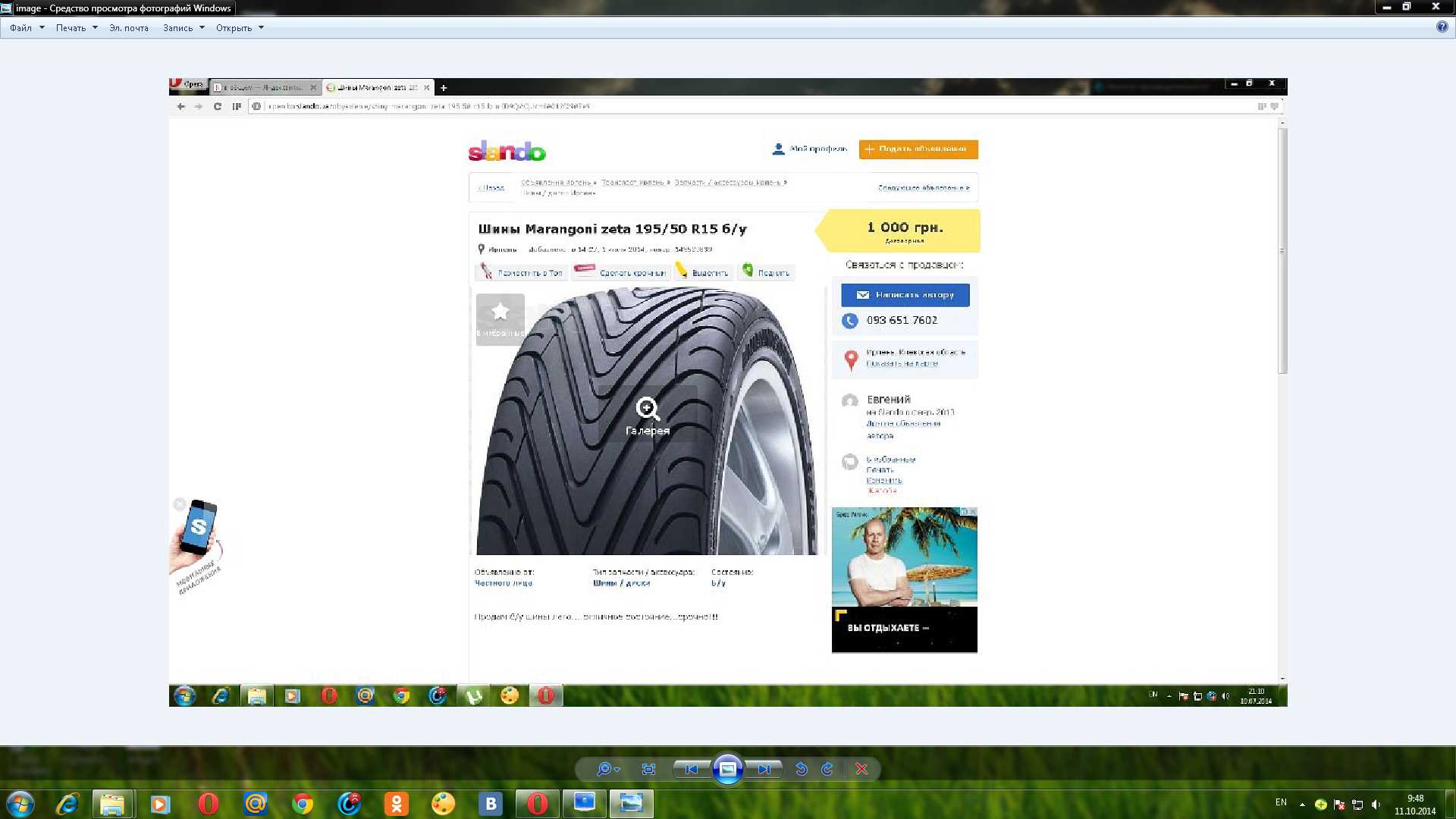Open the Action Center flag tray icon
1456x819 pixels.
point(1339,805)
